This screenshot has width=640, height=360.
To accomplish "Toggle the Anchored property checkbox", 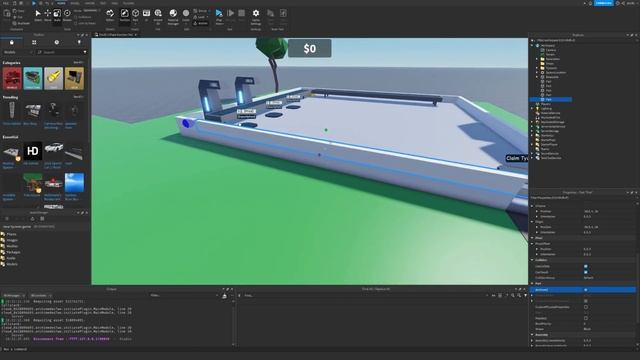I will (x=586, y=289).
